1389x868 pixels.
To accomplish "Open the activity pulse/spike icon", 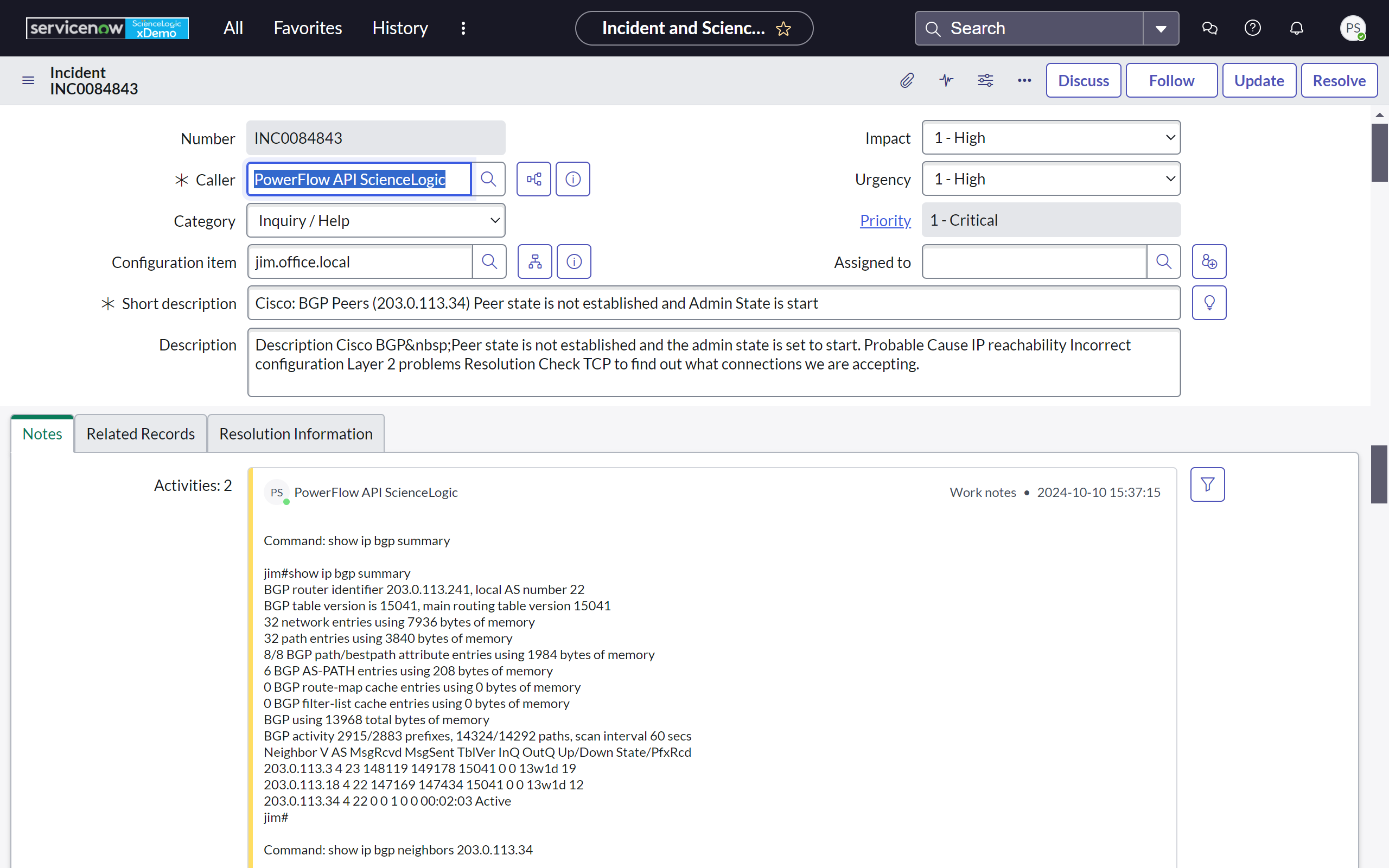I will 945,80.
